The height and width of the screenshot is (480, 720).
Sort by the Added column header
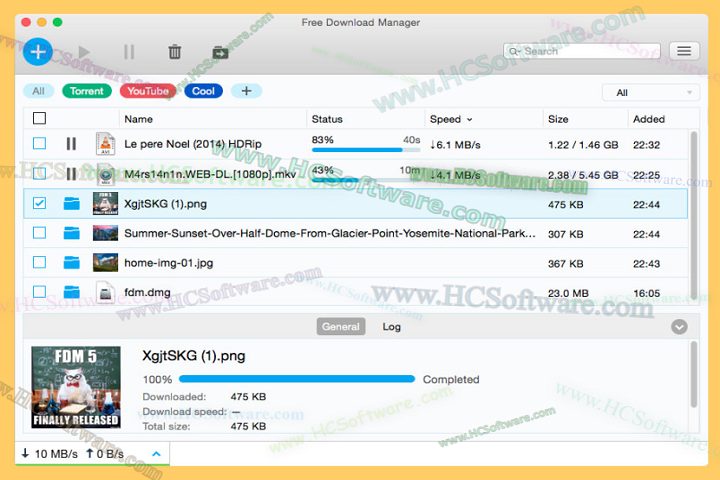[649, 119]
